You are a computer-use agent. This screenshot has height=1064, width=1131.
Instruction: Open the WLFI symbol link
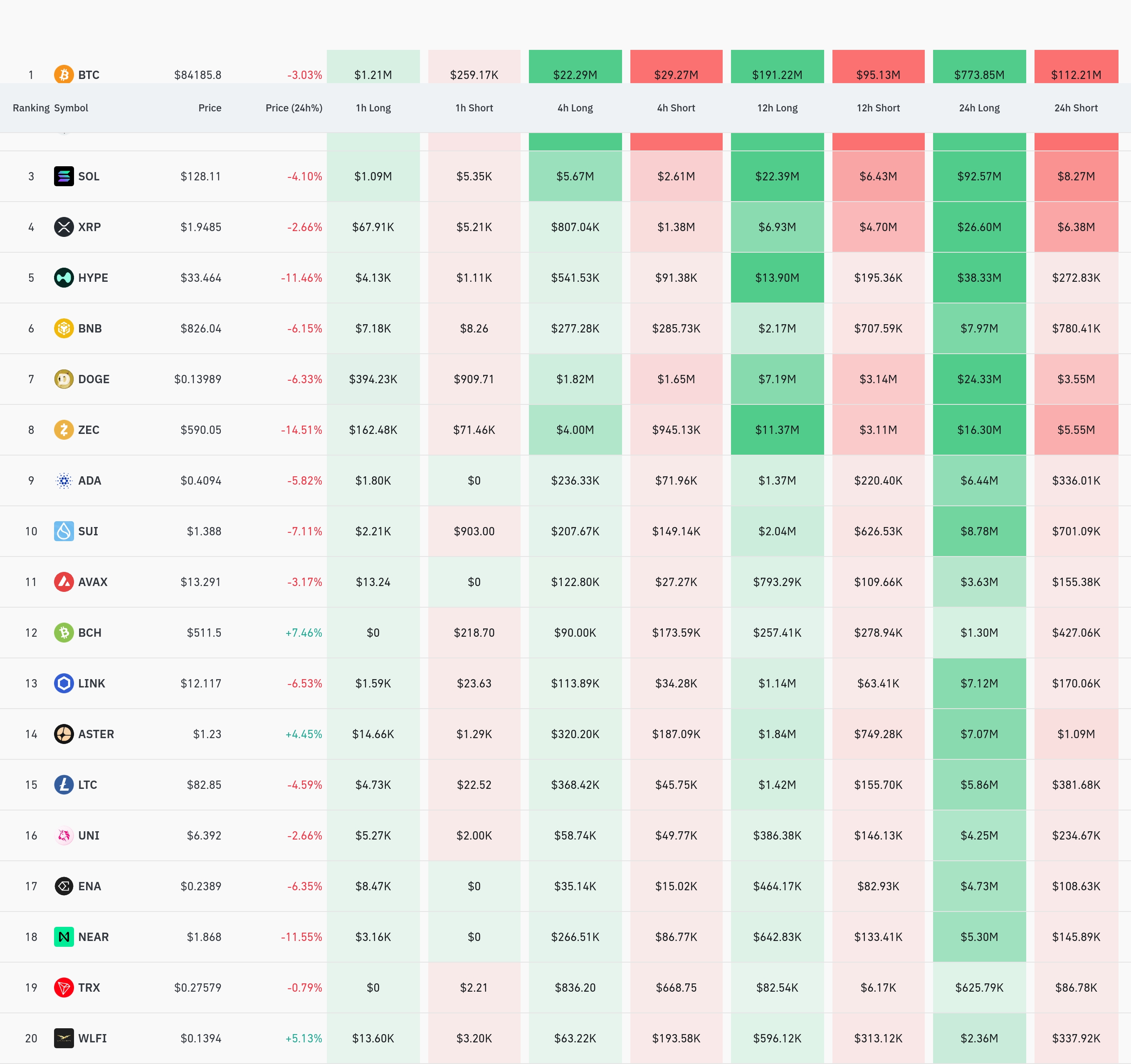92,1038
